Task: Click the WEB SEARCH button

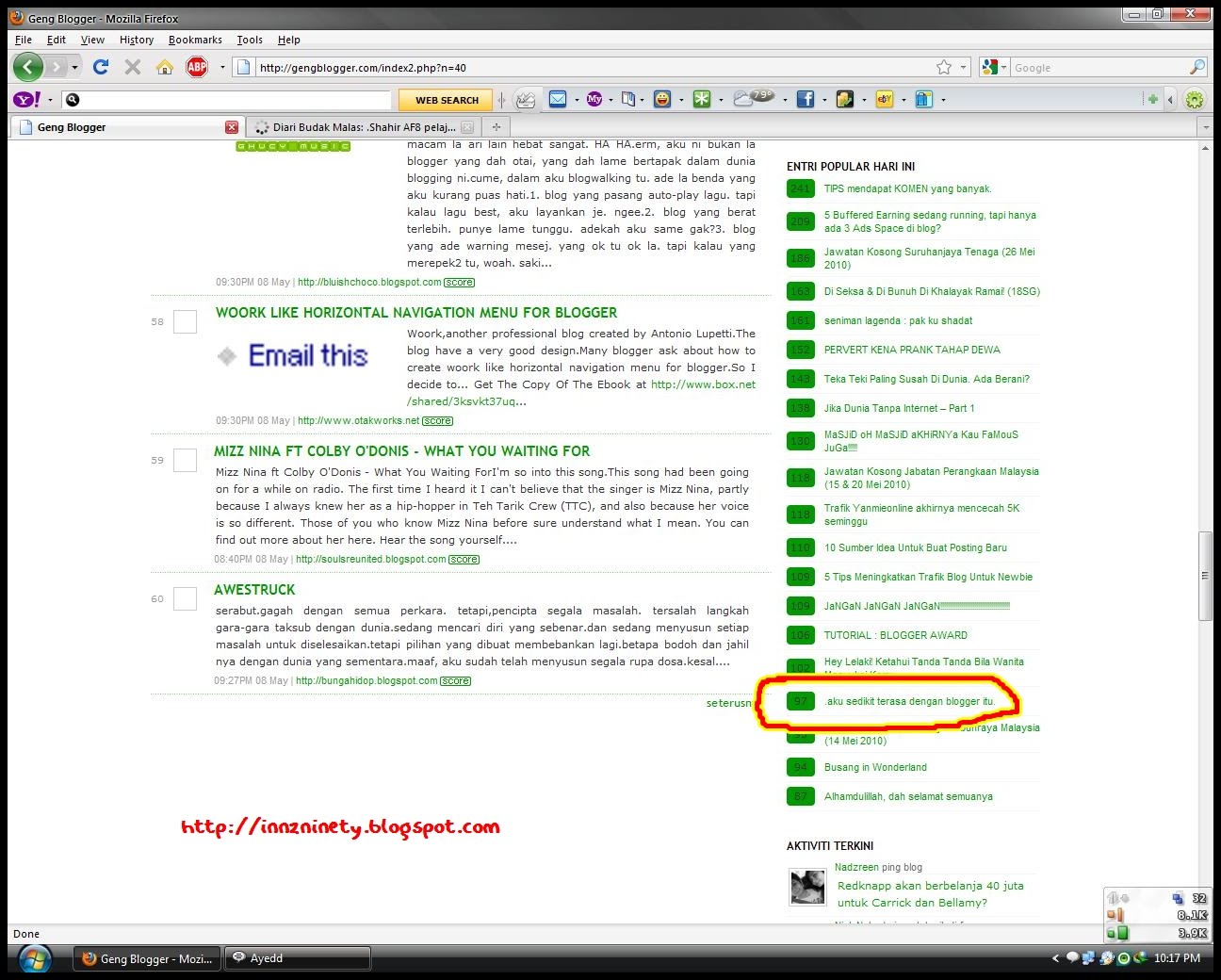Action: click(x=447, y=100)
